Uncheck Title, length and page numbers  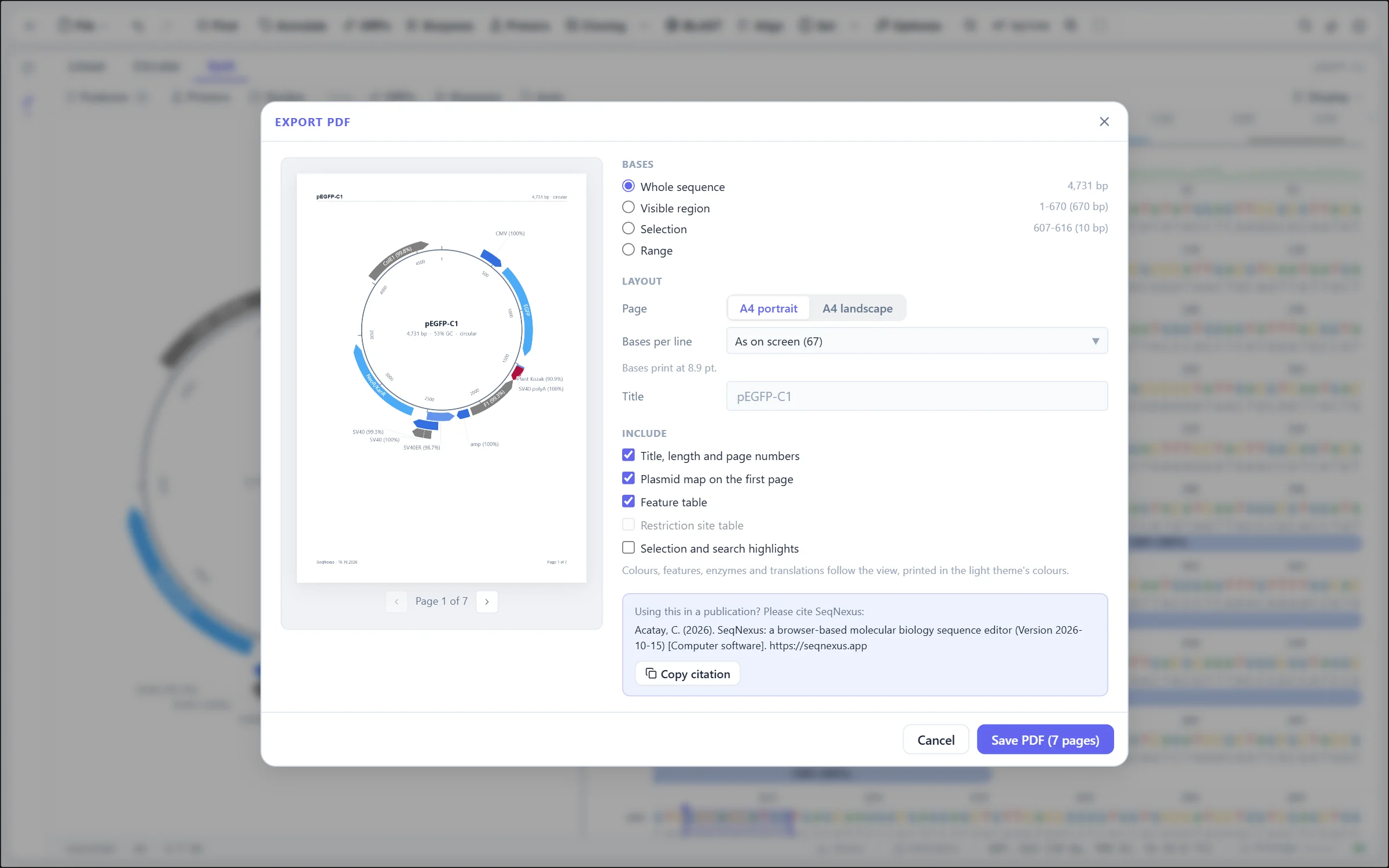[628, 455]
